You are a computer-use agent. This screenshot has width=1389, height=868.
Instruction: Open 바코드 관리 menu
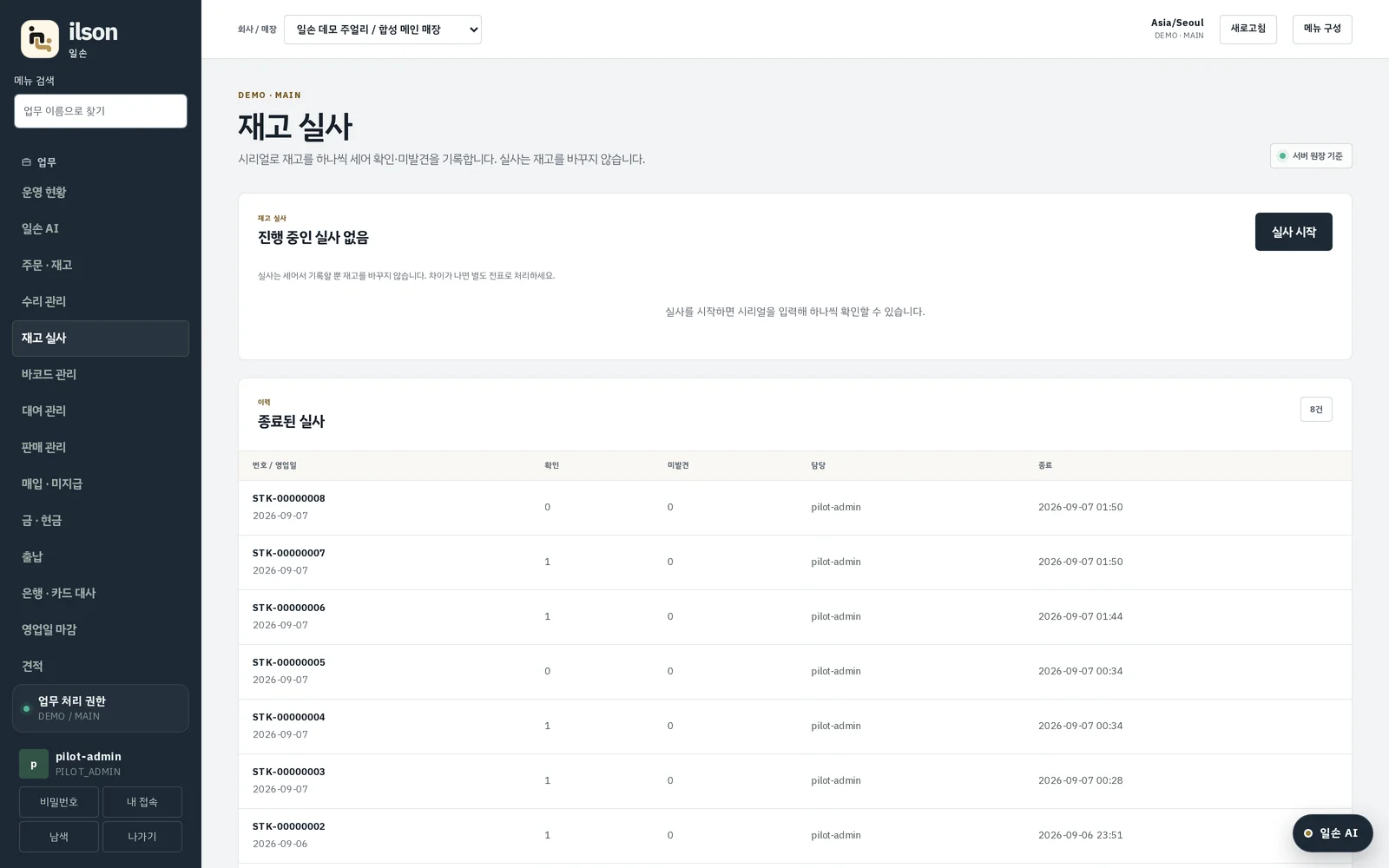click(101, 375)
